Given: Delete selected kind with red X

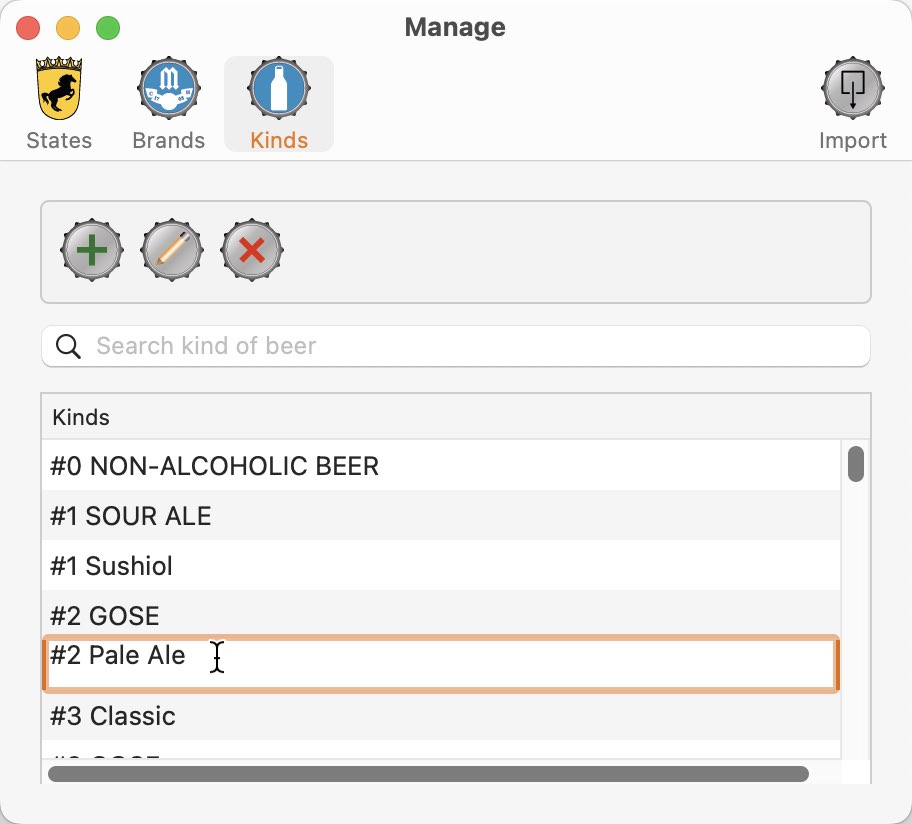Looking at the screenshot, I should 252,251.
